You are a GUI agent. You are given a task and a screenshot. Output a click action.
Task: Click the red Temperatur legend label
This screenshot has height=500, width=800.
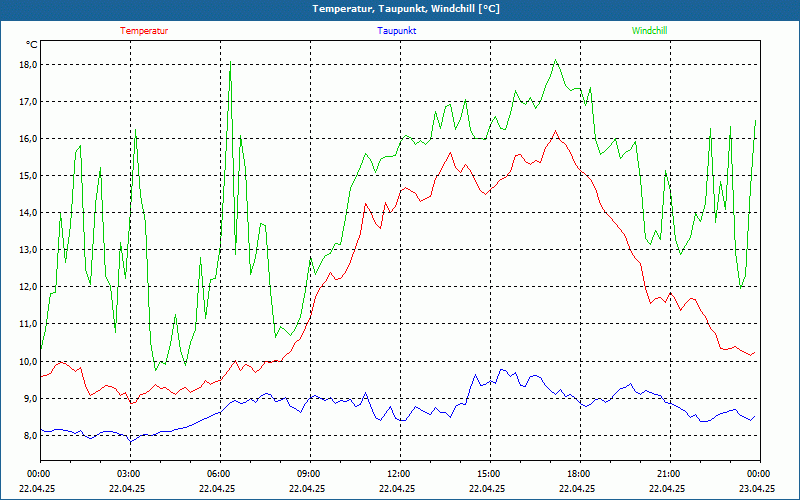[x=144, y=31]
